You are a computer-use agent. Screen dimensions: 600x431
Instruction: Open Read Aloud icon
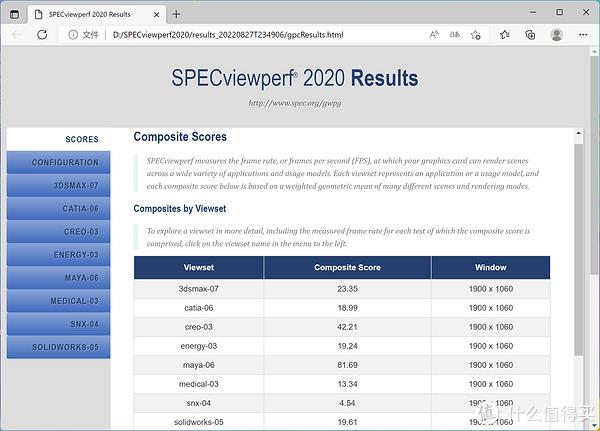click(x=434, y=35)
